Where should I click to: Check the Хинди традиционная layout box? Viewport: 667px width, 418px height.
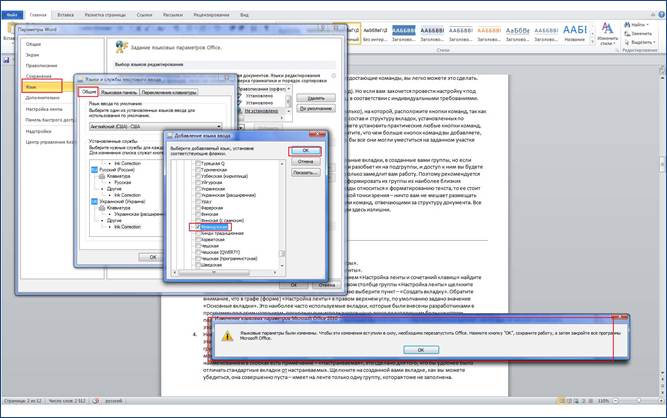(x=198, y=233)
